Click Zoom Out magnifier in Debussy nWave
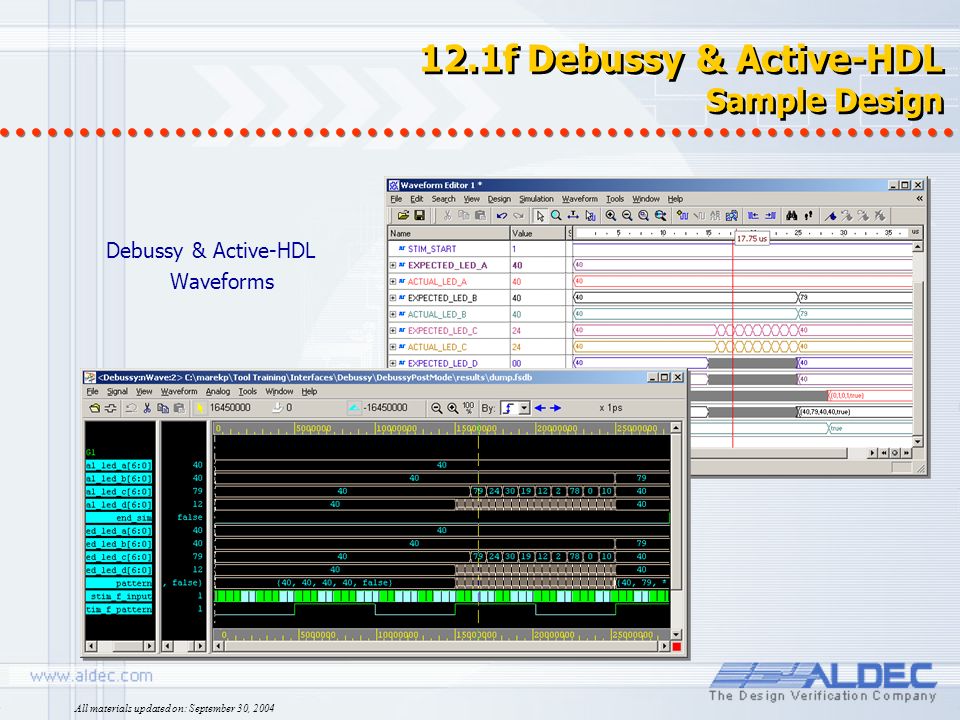The image size is (960, 720). pyautogui.click(x=437, y=408)
